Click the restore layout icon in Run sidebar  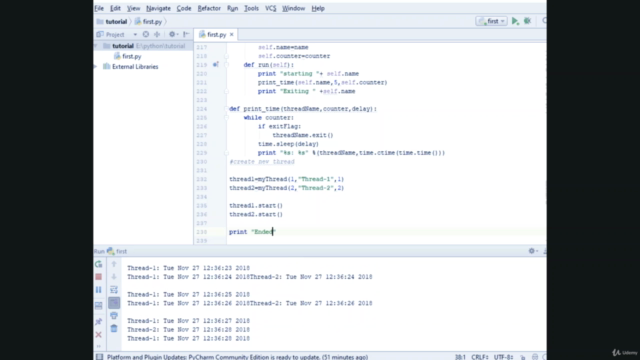99,305
